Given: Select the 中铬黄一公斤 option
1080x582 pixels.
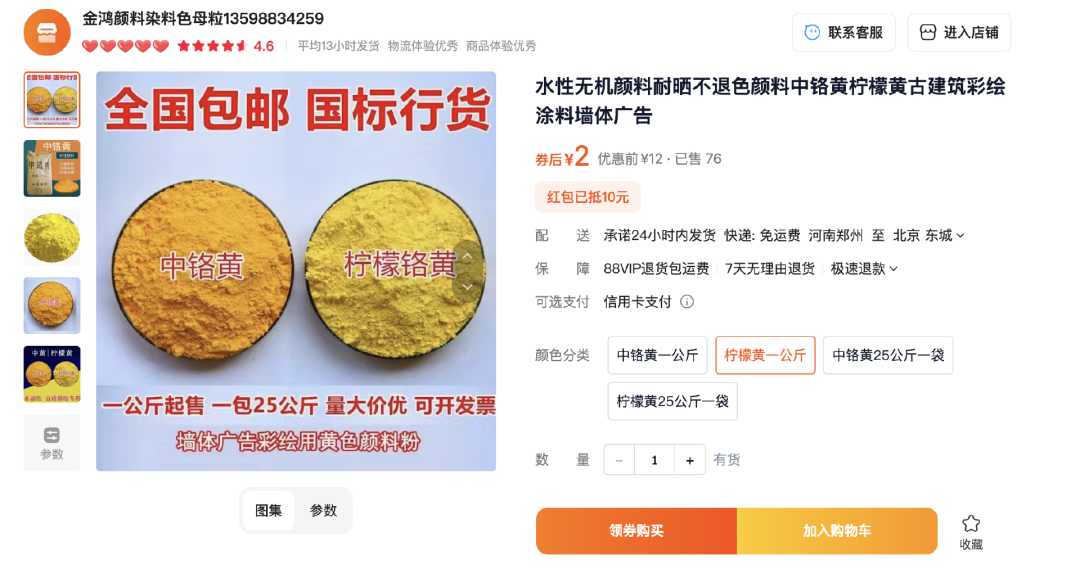Looking at the screenshot, I should [657, 355].
